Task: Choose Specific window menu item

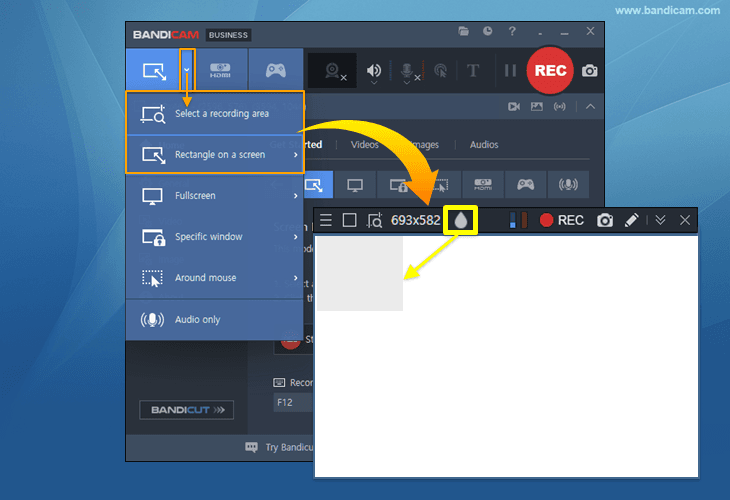Action: coord(215,236)
